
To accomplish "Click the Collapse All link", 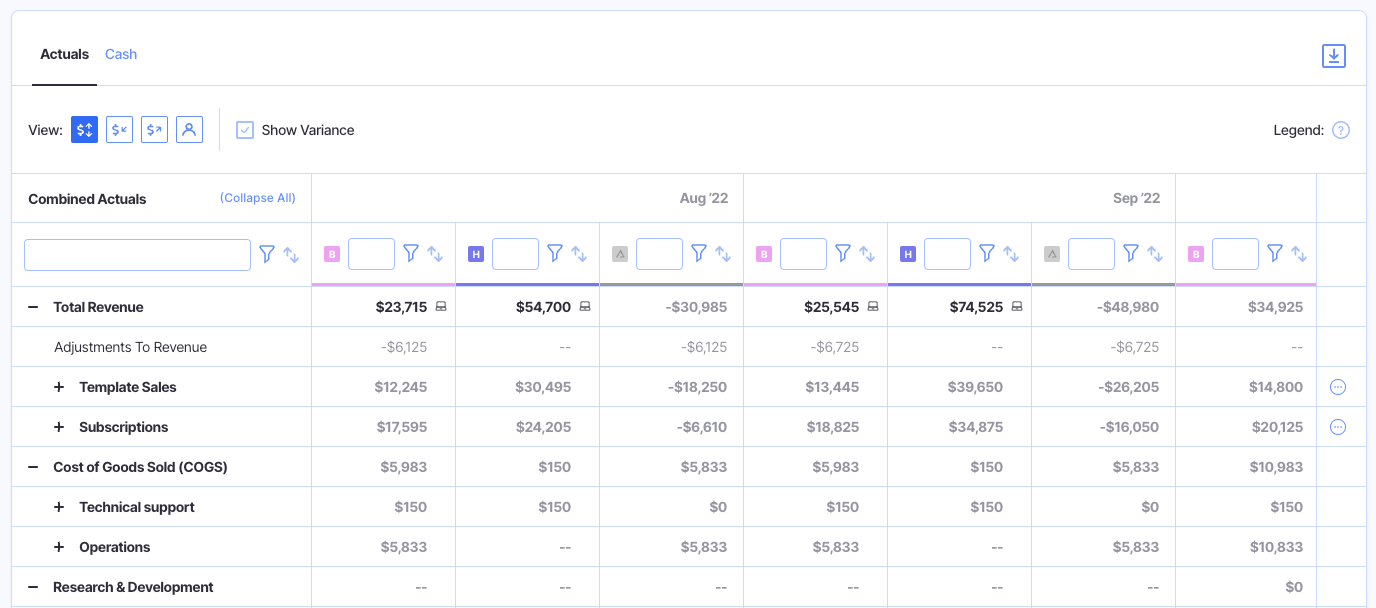I will click(x=258, y=198).
